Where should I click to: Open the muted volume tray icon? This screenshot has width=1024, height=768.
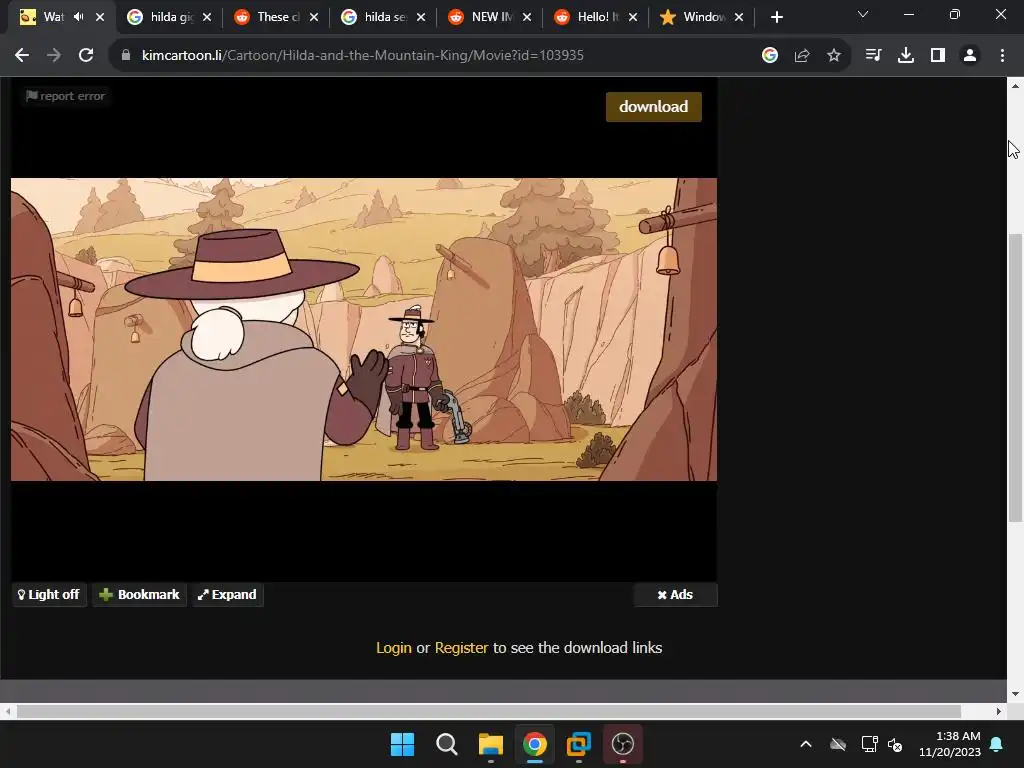(895, 744)
